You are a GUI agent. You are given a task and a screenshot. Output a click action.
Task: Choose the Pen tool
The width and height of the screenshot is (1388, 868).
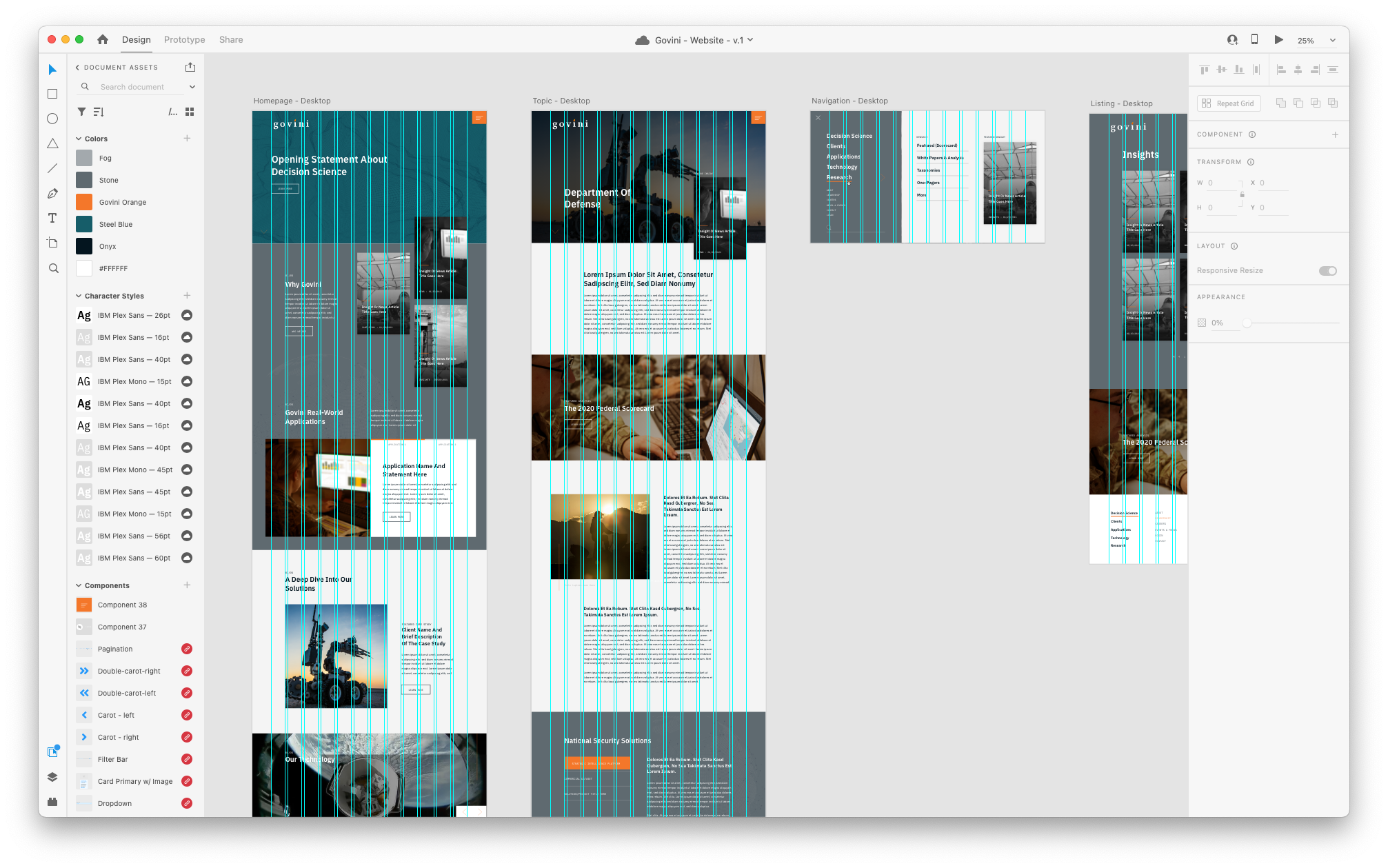pos(52,194)
